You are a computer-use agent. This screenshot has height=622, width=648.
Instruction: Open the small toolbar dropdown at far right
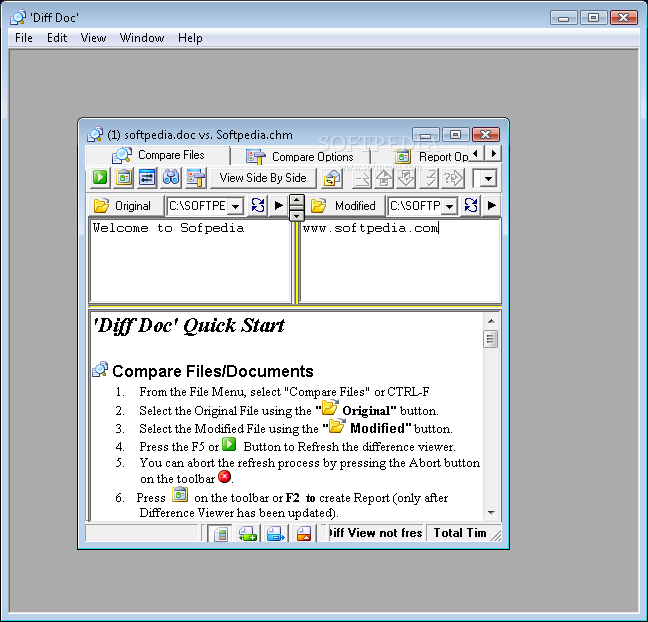tap(488, 179)
